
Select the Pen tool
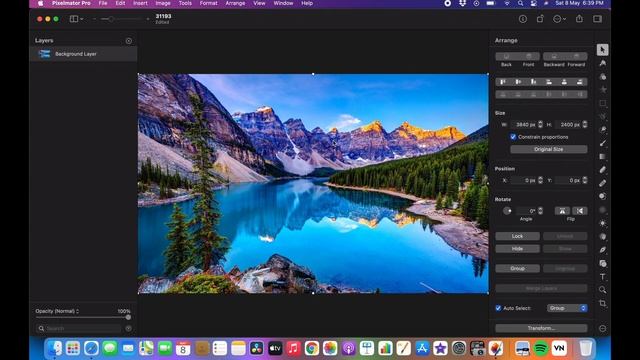point(602,250)
